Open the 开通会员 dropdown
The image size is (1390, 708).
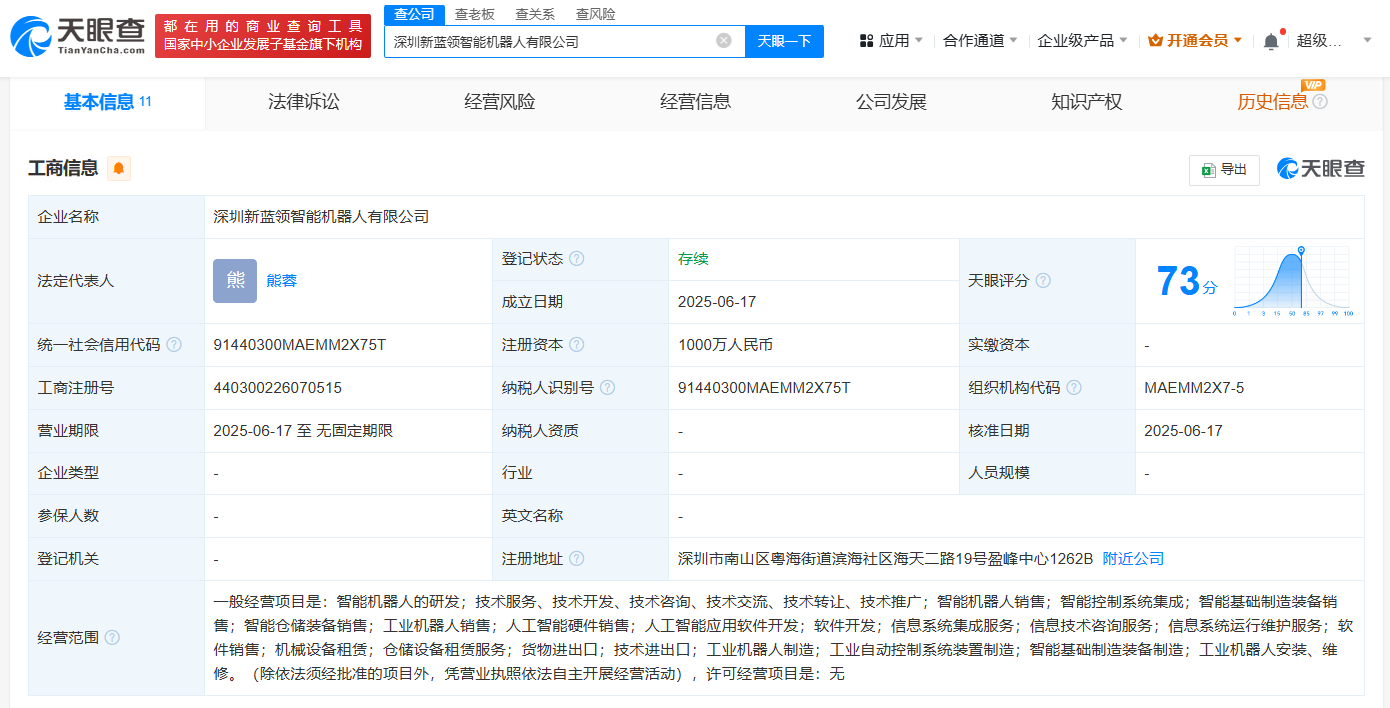(1195, 41)
